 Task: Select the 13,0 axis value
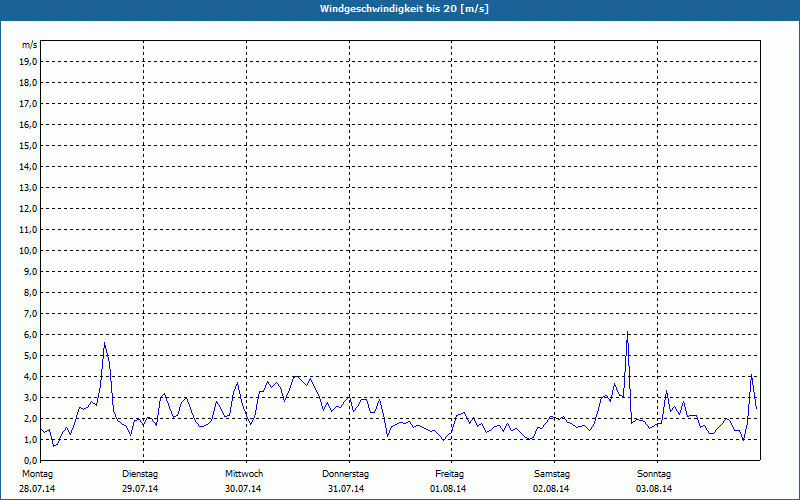27,187
